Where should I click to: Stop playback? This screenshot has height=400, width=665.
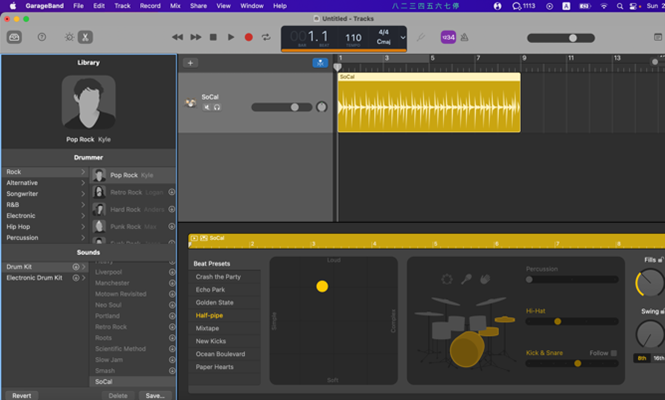(213, 37)
